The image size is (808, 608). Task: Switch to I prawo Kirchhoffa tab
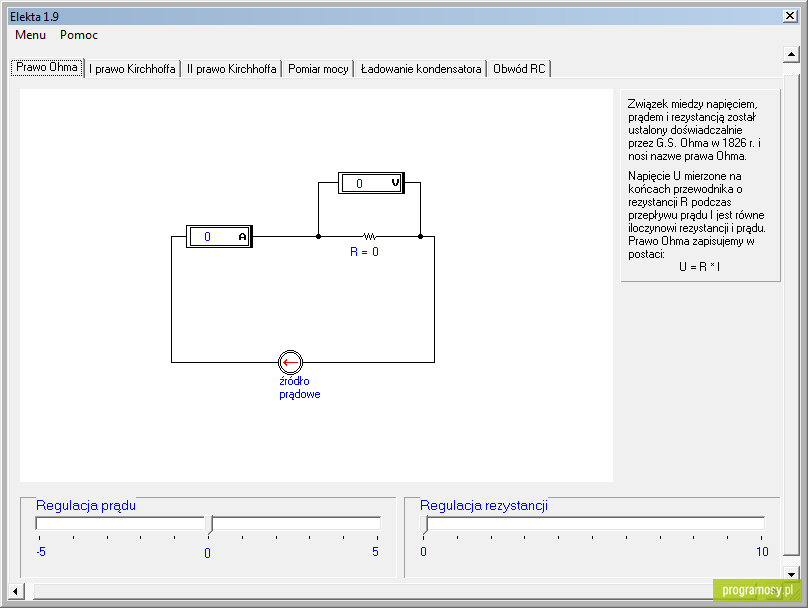tap(132, 69)
